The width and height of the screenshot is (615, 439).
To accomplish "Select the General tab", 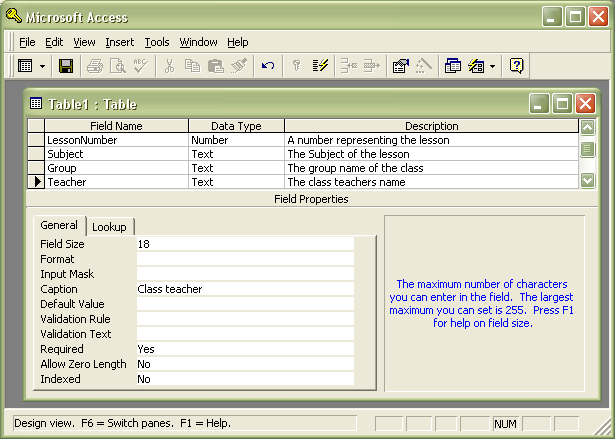I will coord(59,225).
